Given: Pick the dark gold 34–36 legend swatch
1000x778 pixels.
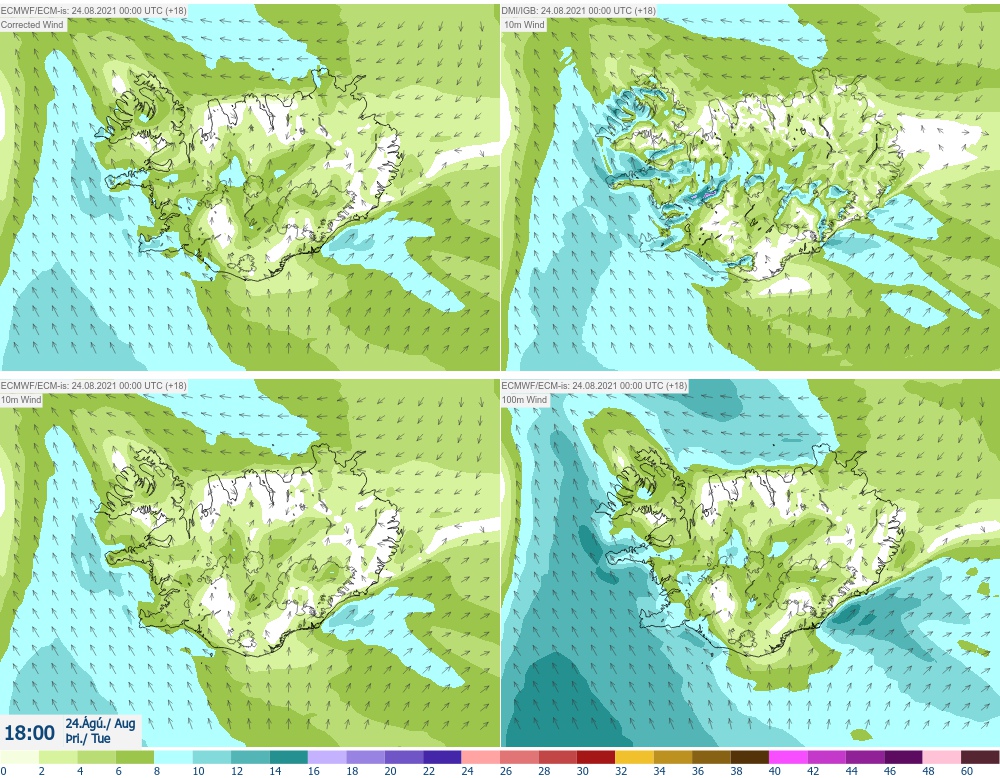Looking at the screenshot, I should click(673, 757).
